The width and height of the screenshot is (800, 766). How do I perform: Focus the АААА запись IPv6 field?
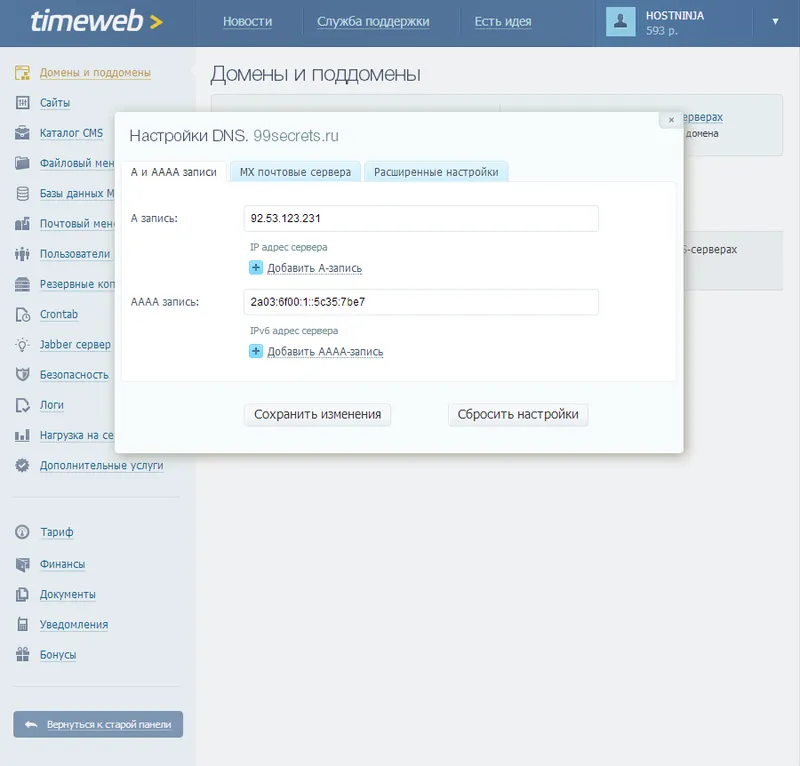pyautogui.click(x=421, y=302)
